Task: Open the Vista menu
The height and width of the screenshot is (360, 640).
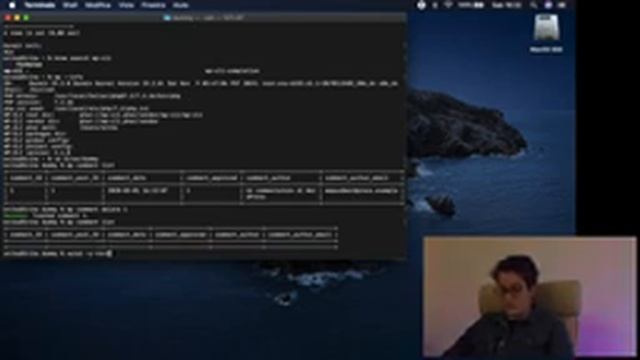Action: click(127, 5)
